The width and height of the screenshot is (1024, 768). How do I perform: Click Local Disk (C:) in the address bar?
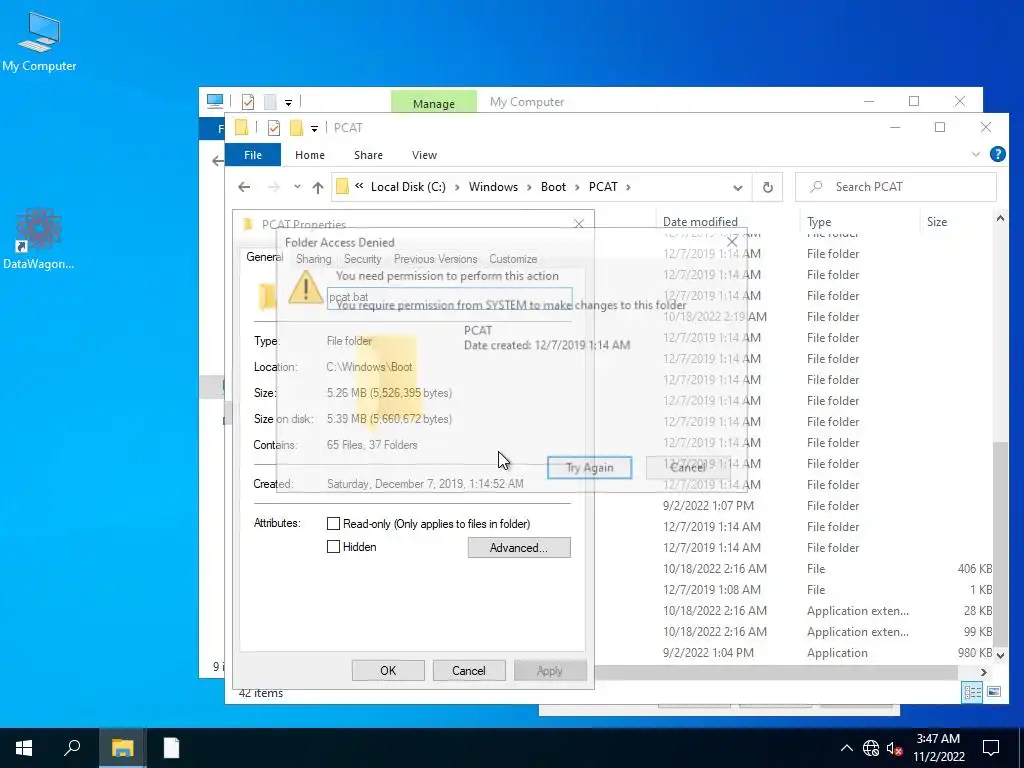[408, 187]
